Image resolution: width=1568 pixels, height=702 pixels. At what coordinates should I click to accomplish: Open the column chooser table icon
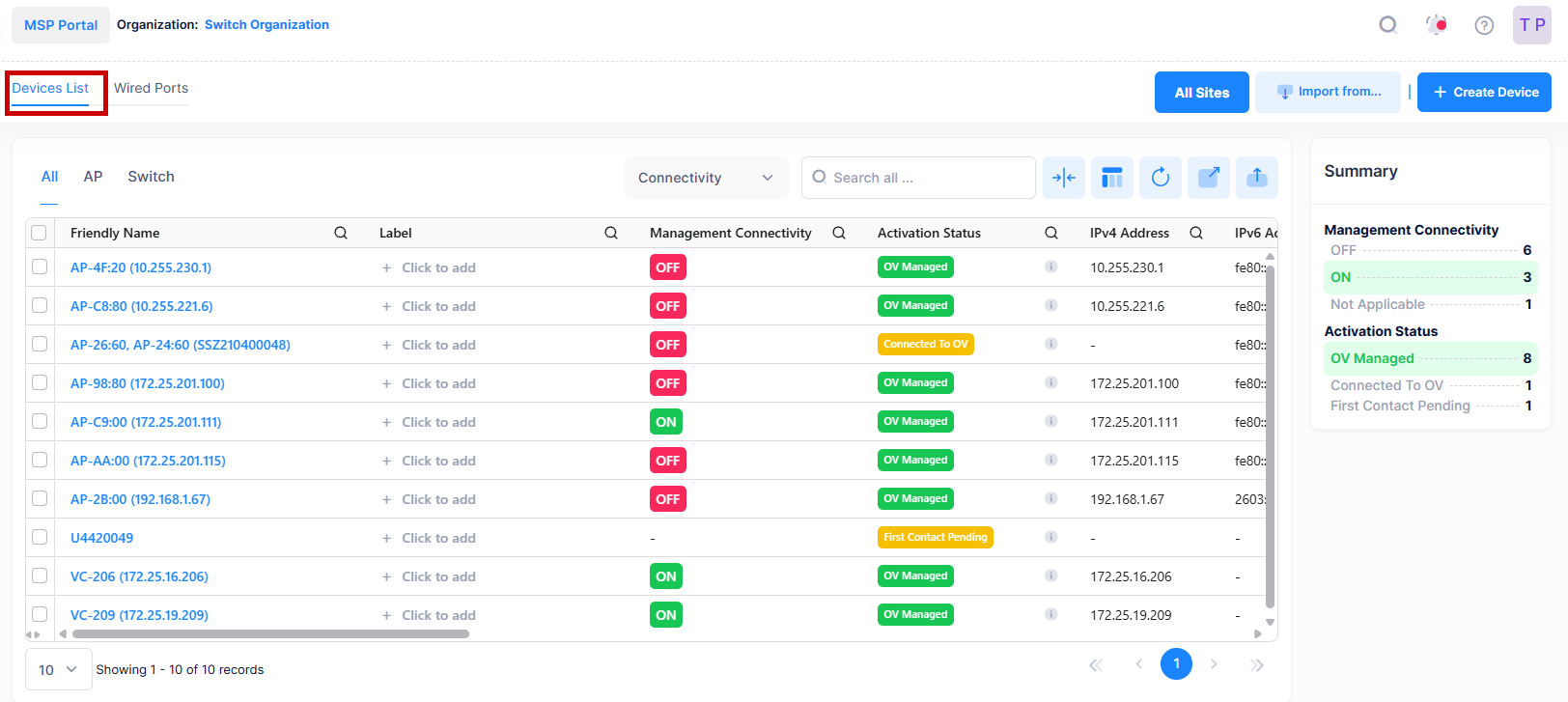pyautogui.click(x=1111, y=178)
